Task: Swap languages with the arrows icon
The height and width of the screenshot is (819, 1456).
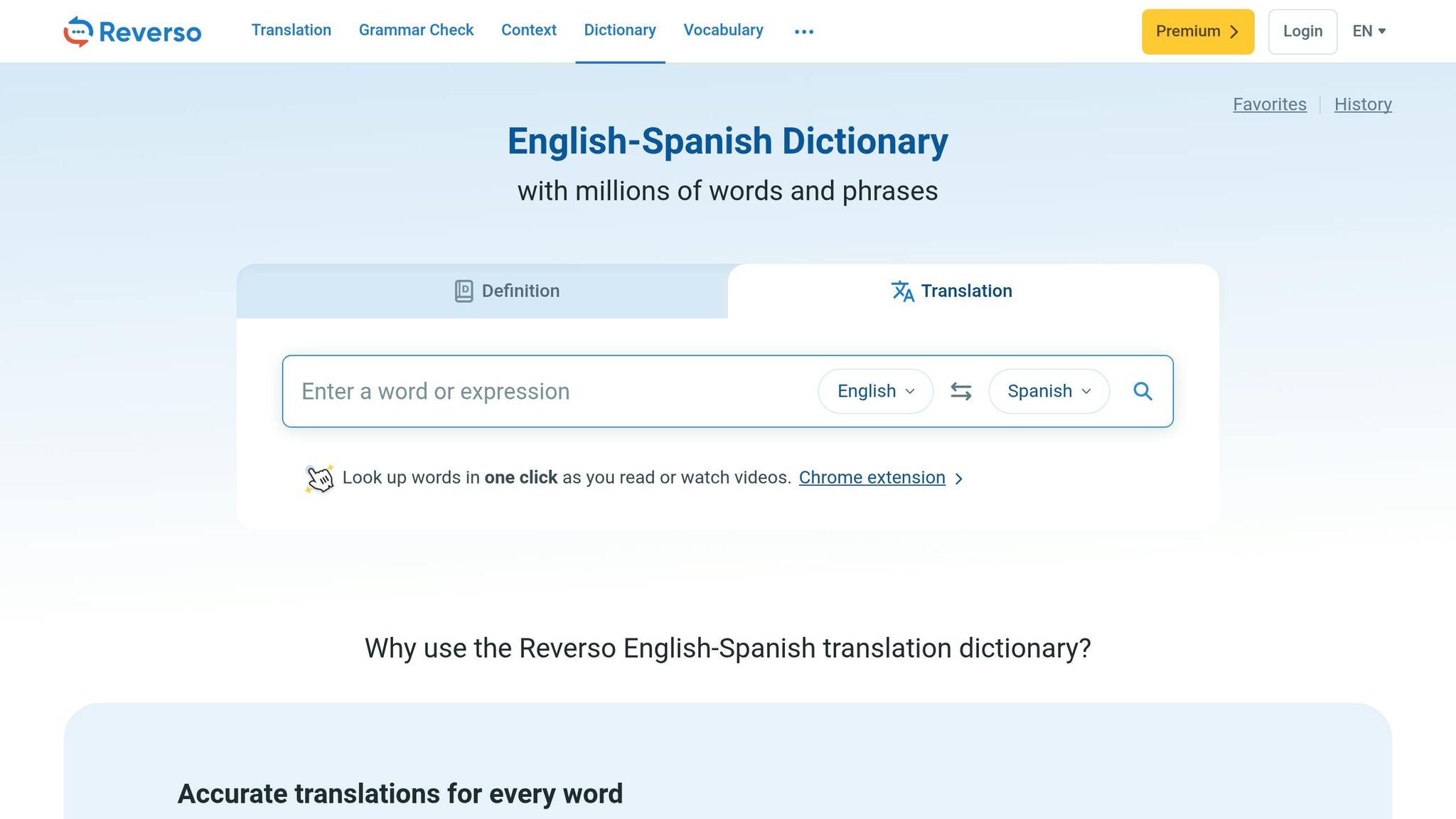Action: pos(960,391)
